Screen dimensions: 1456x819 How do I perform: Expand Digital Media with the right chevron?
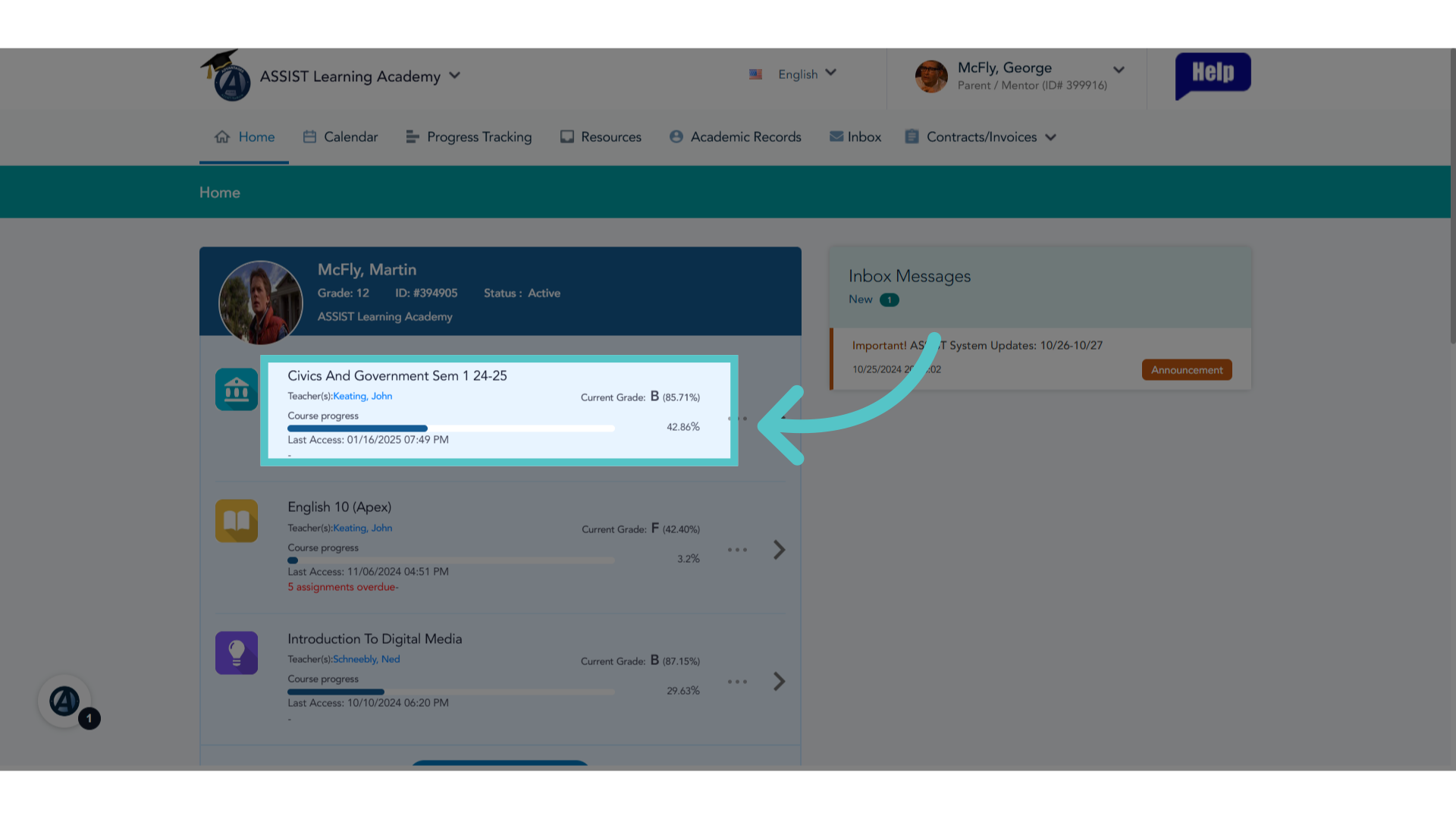(x=779, y=681)
